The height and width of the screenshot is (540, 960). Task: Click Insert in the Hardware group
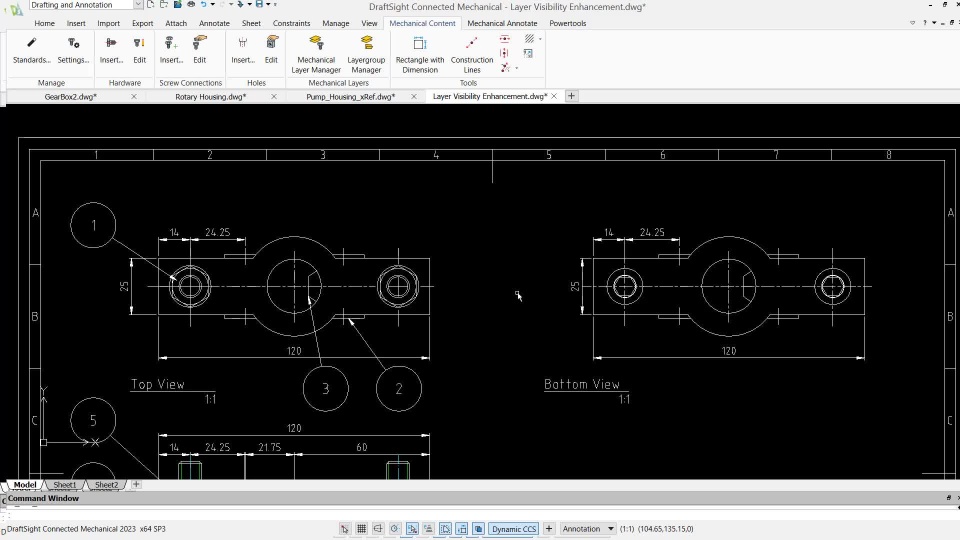pyautogui.click(x=111, y=50)
